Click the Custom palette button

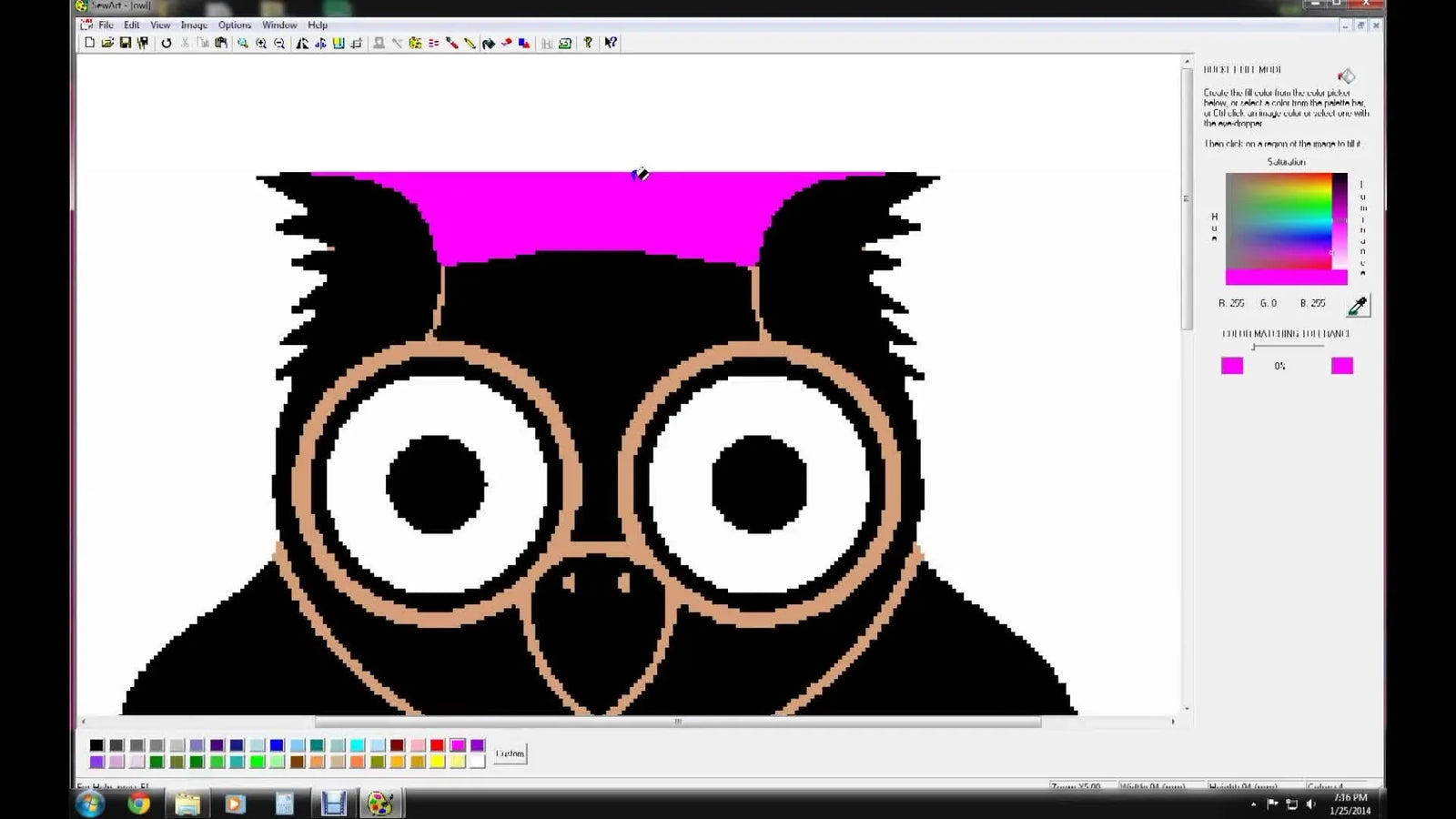pos(509,753)
